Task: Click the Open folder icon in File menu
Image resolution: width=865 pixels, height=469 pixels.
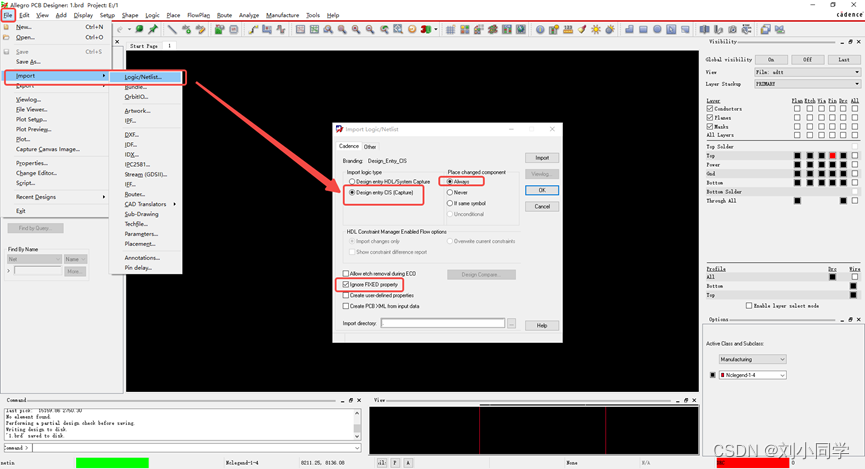Action: click(x=6, y=37)
